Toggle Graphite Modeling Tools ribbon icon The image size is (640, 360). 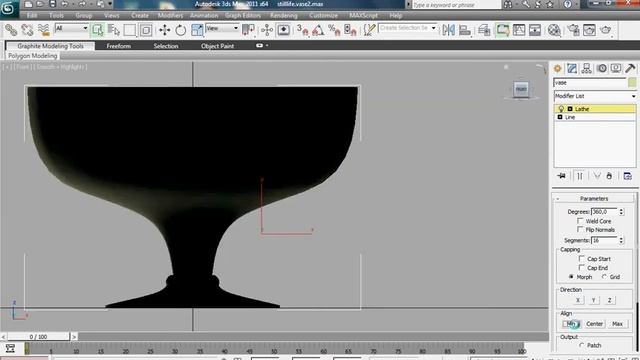(502, 30)
